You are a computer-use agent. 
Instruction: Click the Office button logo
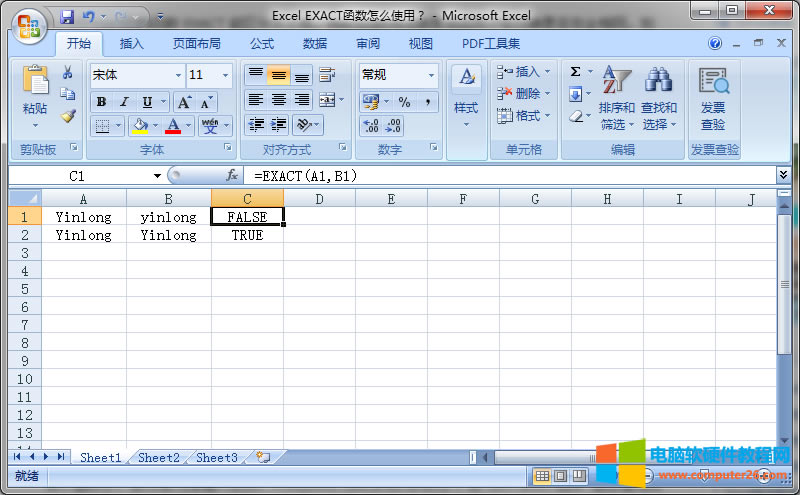coord(29,26)
